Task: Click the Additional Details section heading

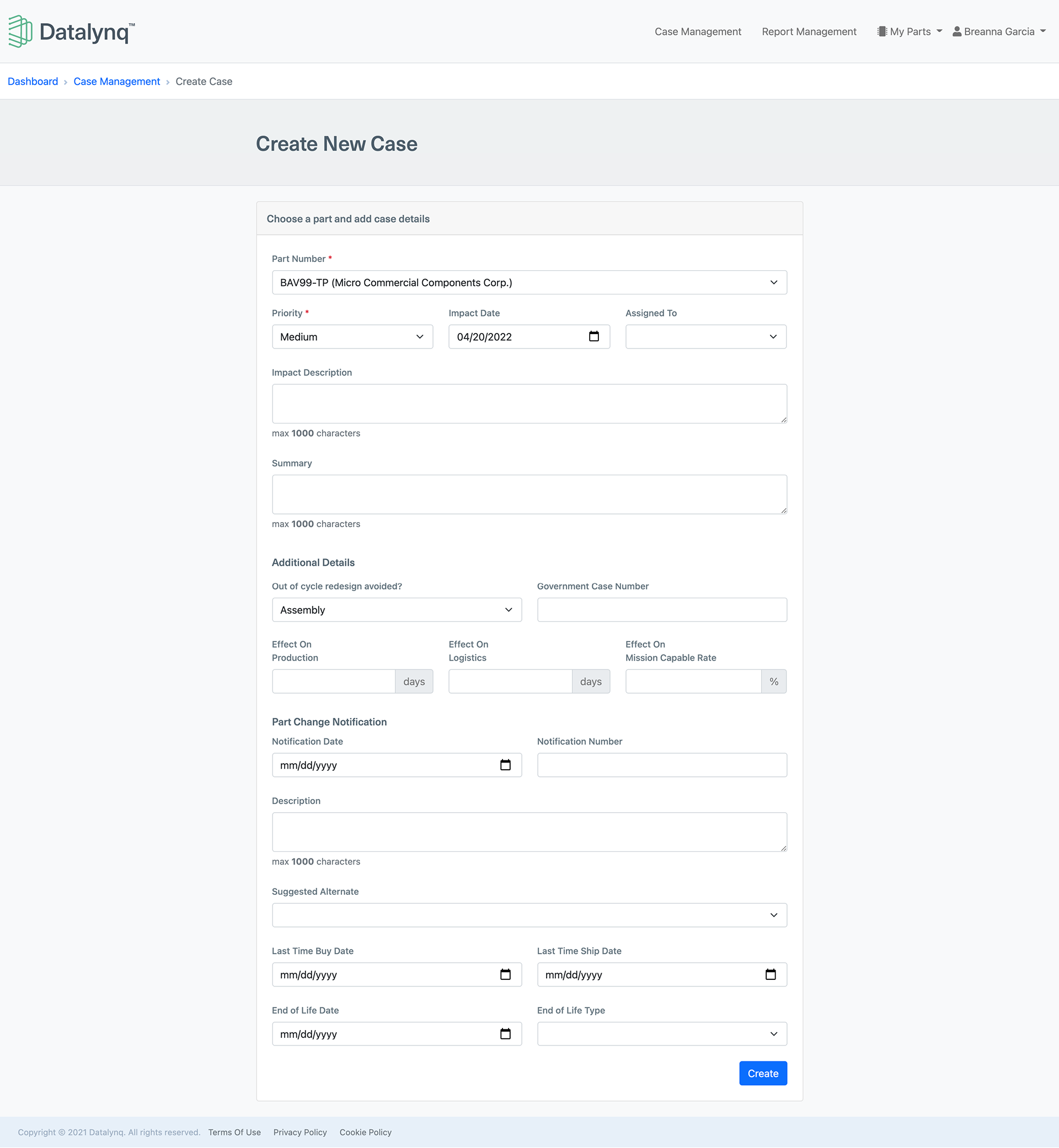Action: click(x=313, y=562)
